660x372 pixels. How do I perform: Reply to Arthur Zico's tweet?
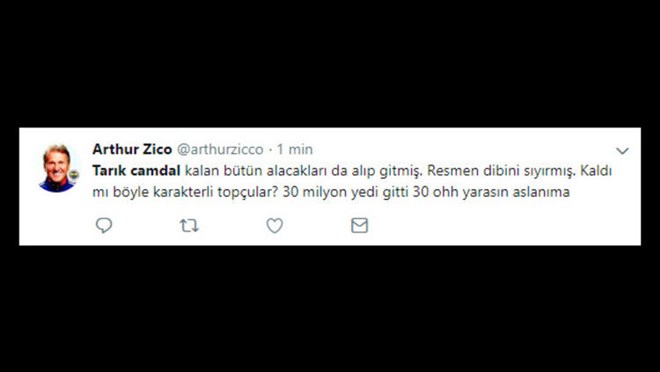[104, 226]
